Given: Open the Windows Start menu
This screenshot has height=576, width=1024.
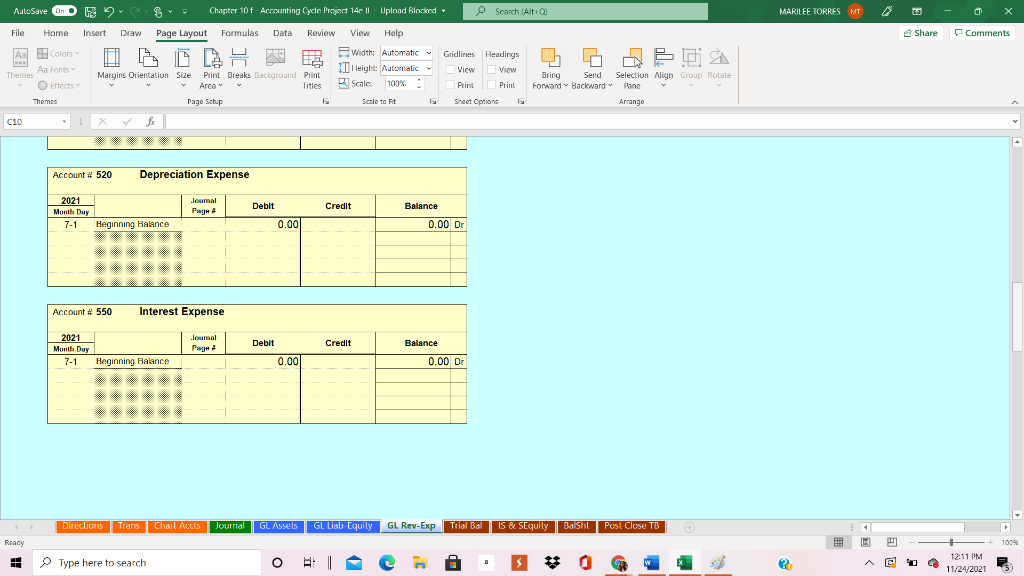Looking at the screenshot, I should (x=16, y=562).
